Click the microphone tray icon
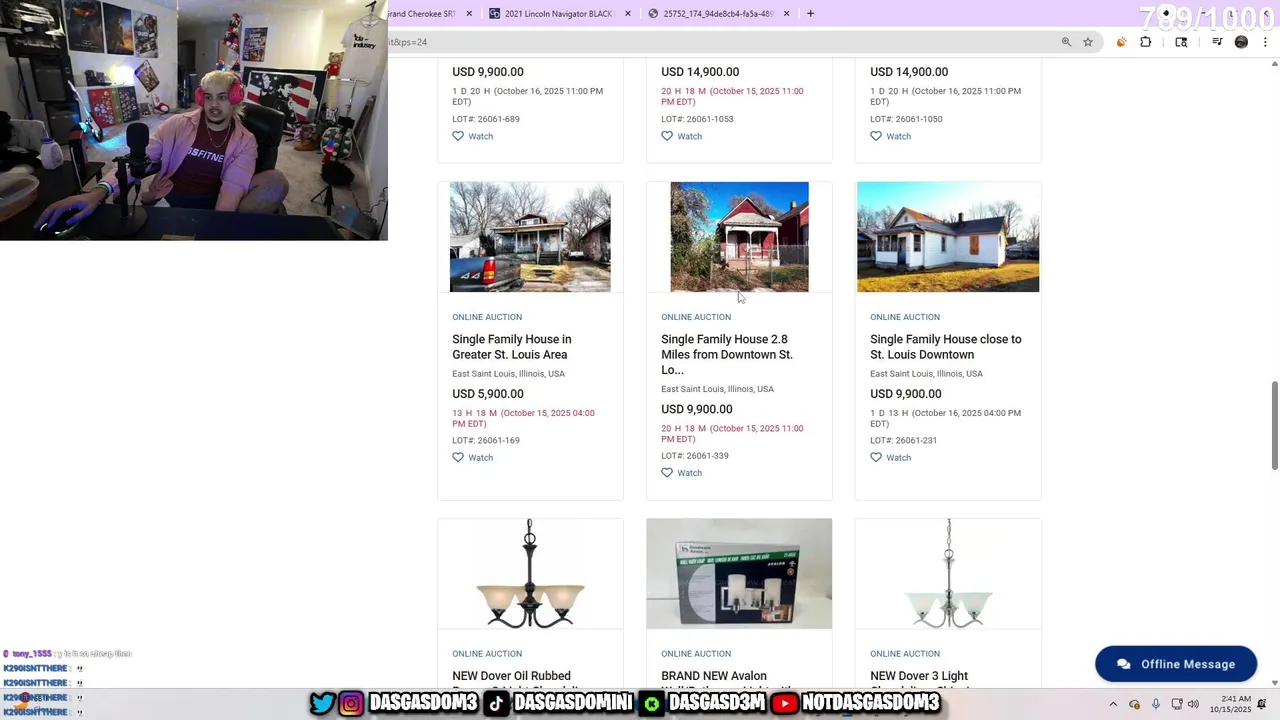Image resolution: width=1280 pixels, height=720 pixels. pyautogui.click(x=1156, y=704)
